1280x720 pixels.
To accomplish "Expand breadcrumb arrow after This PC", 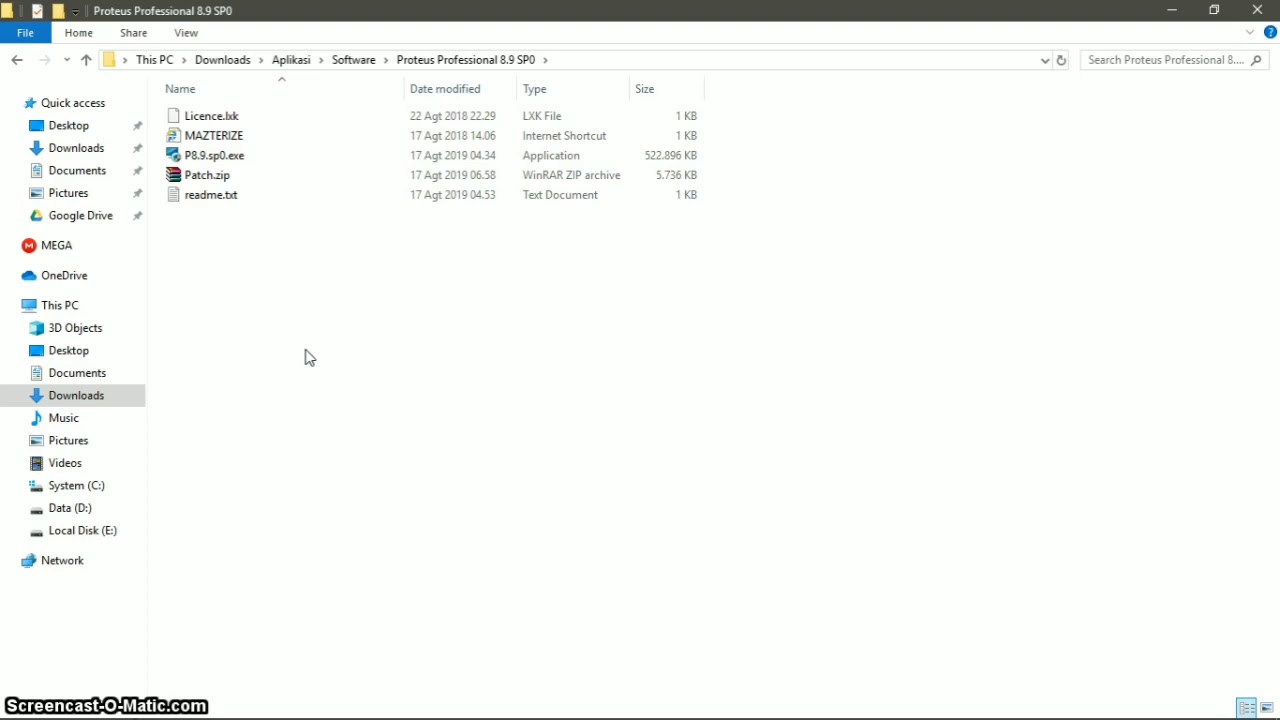I will [x=184, y=60].
